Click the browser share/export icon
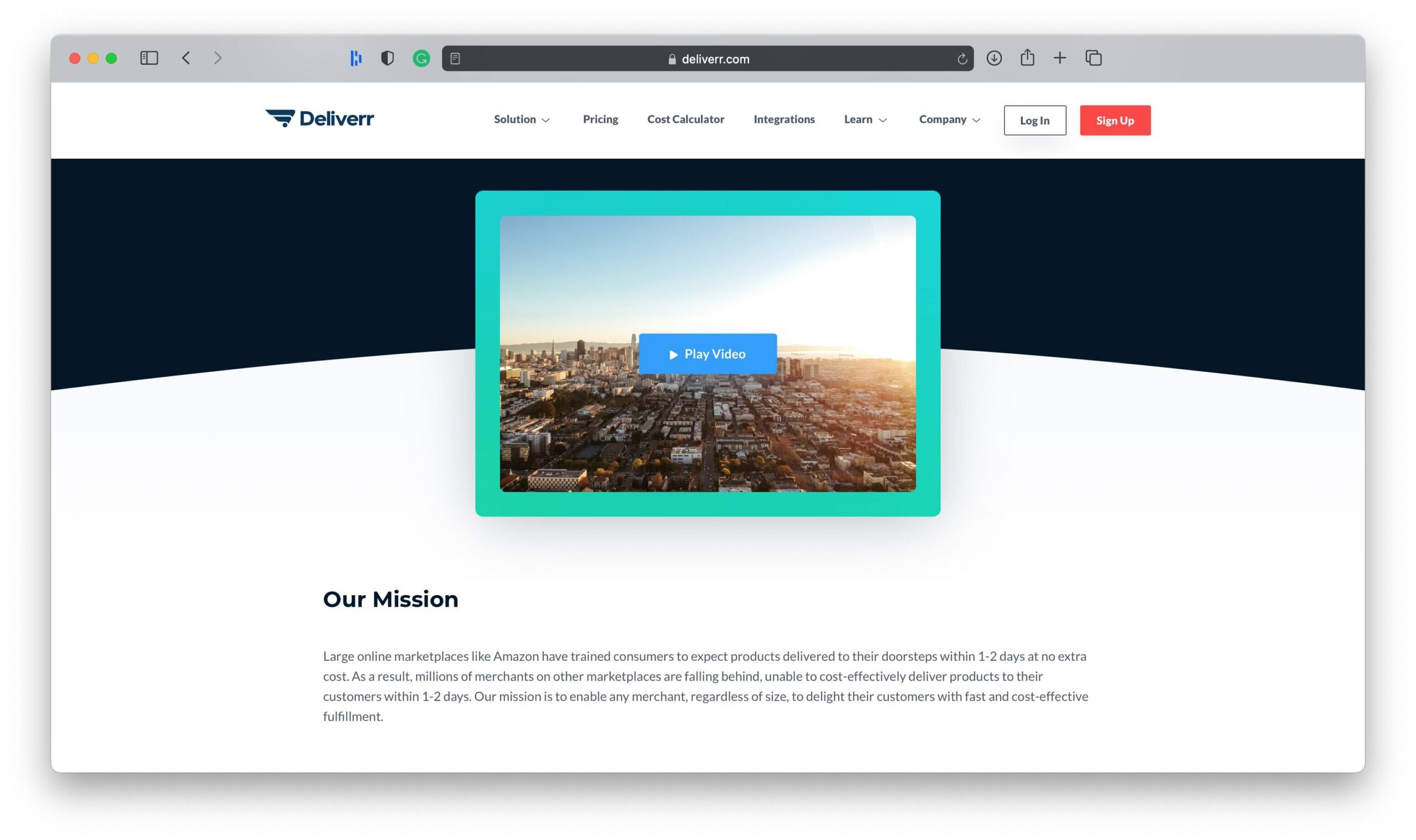The image size is (1416, 840). point(1028,58)
